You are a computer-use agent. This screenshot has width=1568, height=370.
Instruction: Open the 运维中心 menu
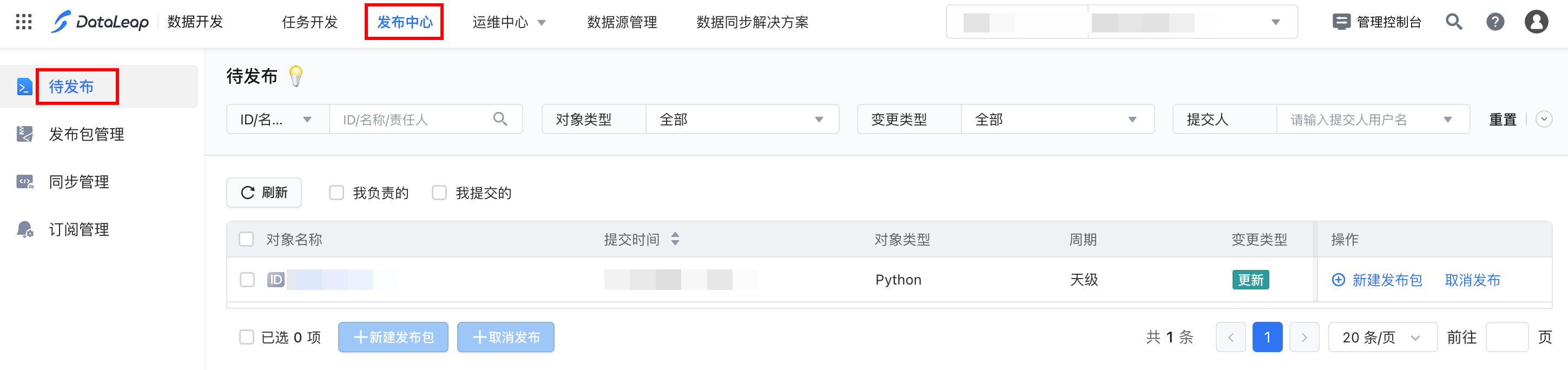point(508,22)
